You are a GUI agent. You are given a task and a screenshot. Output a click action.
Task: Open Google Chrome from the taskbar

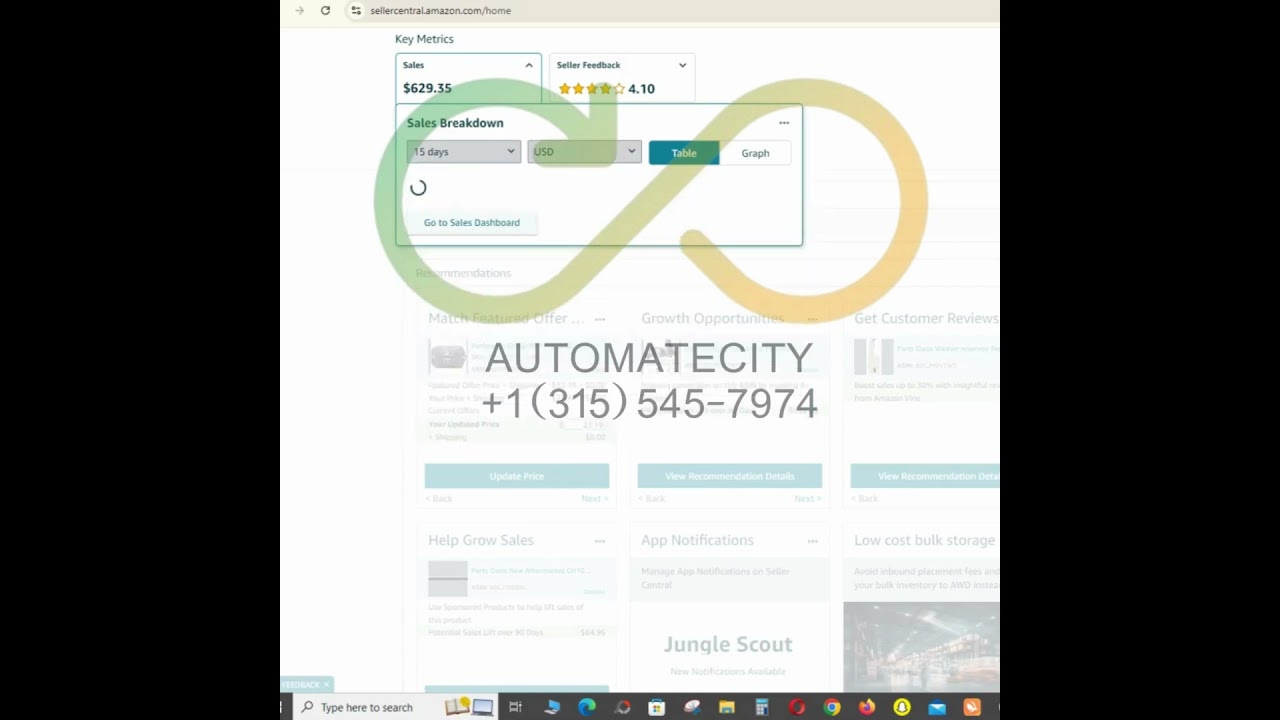coord(832,707)
